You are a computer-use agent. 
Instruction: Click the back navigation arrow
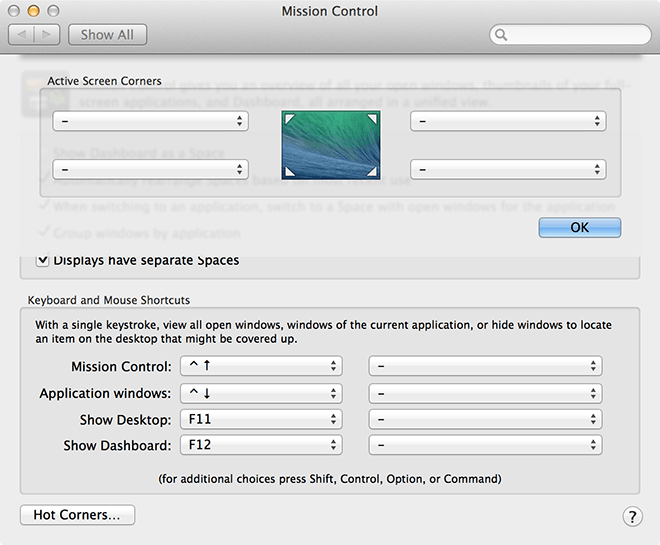pos(22,35)
